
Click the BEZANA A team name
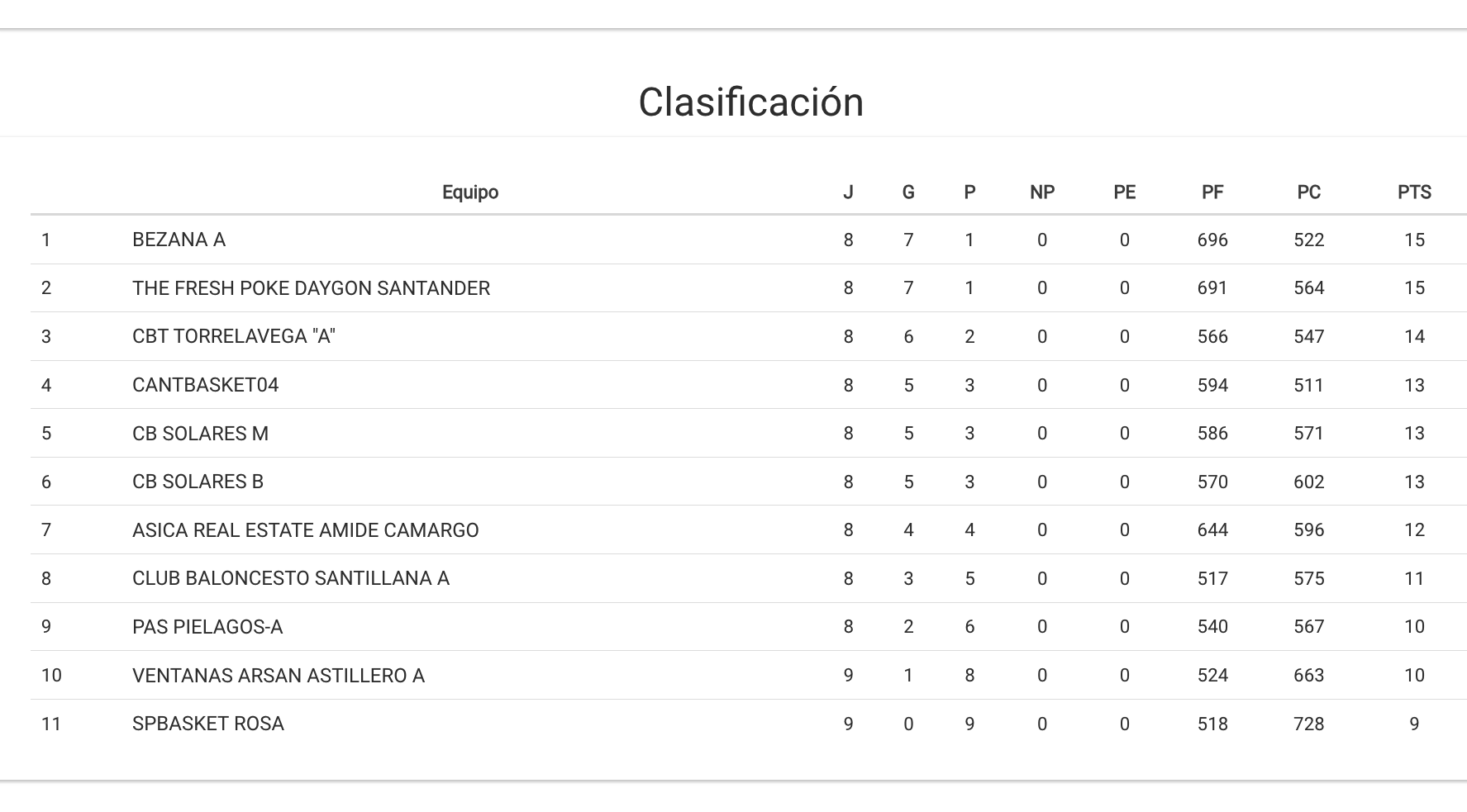coord(179,240)
